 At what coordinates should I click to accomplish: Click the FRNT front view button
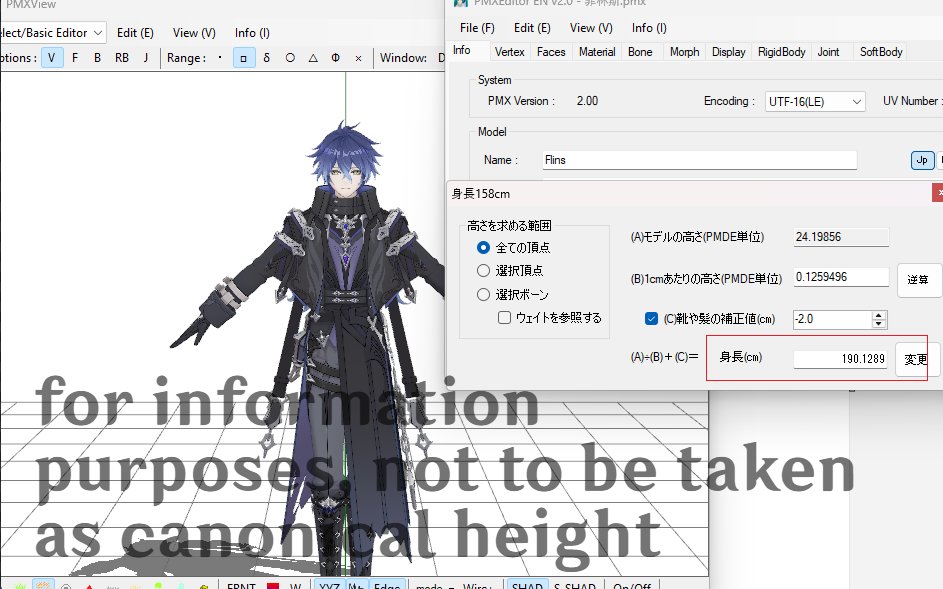[241, 585]
